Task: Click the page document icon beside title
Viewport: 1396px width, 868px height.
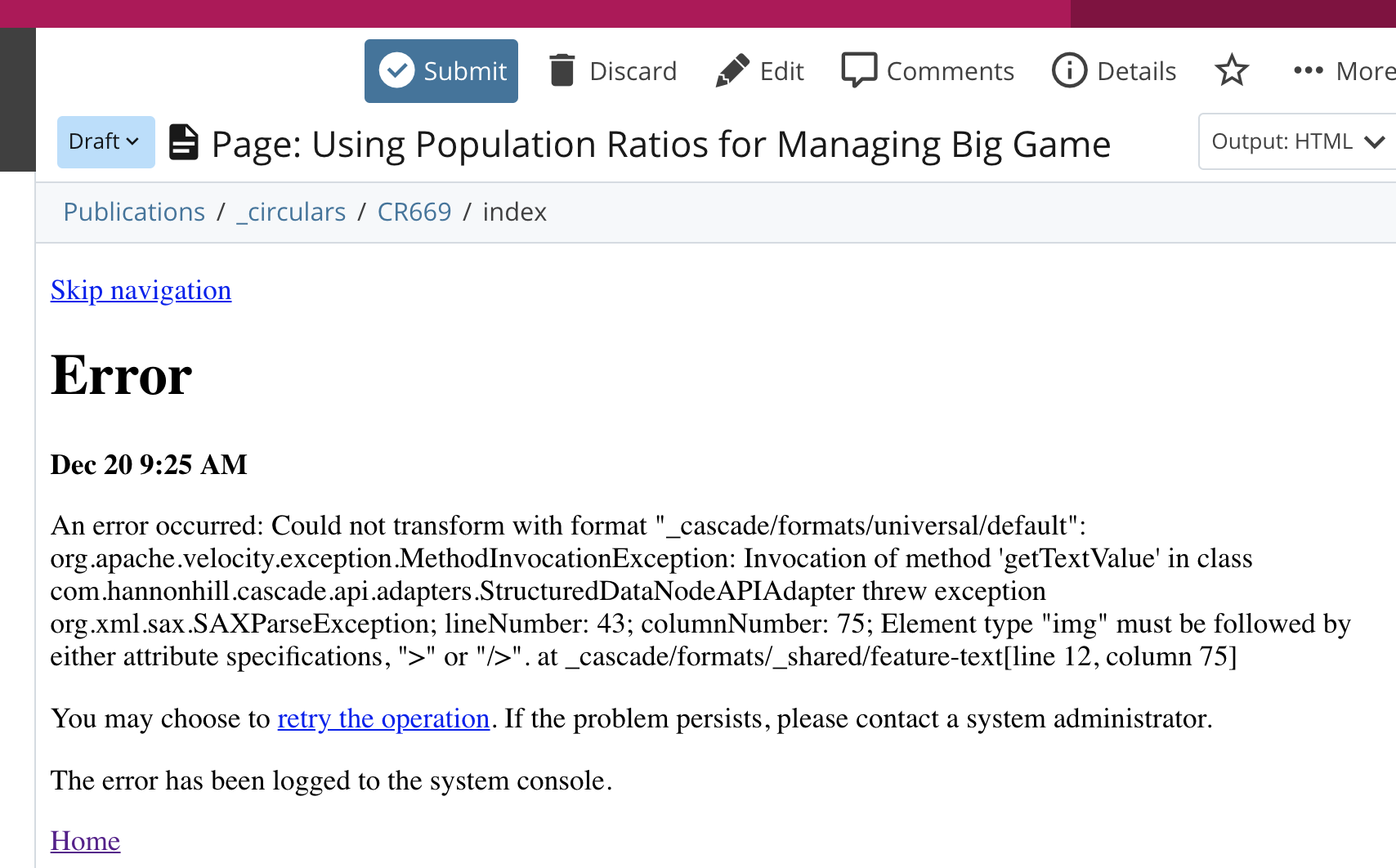Action: [183, 142]
